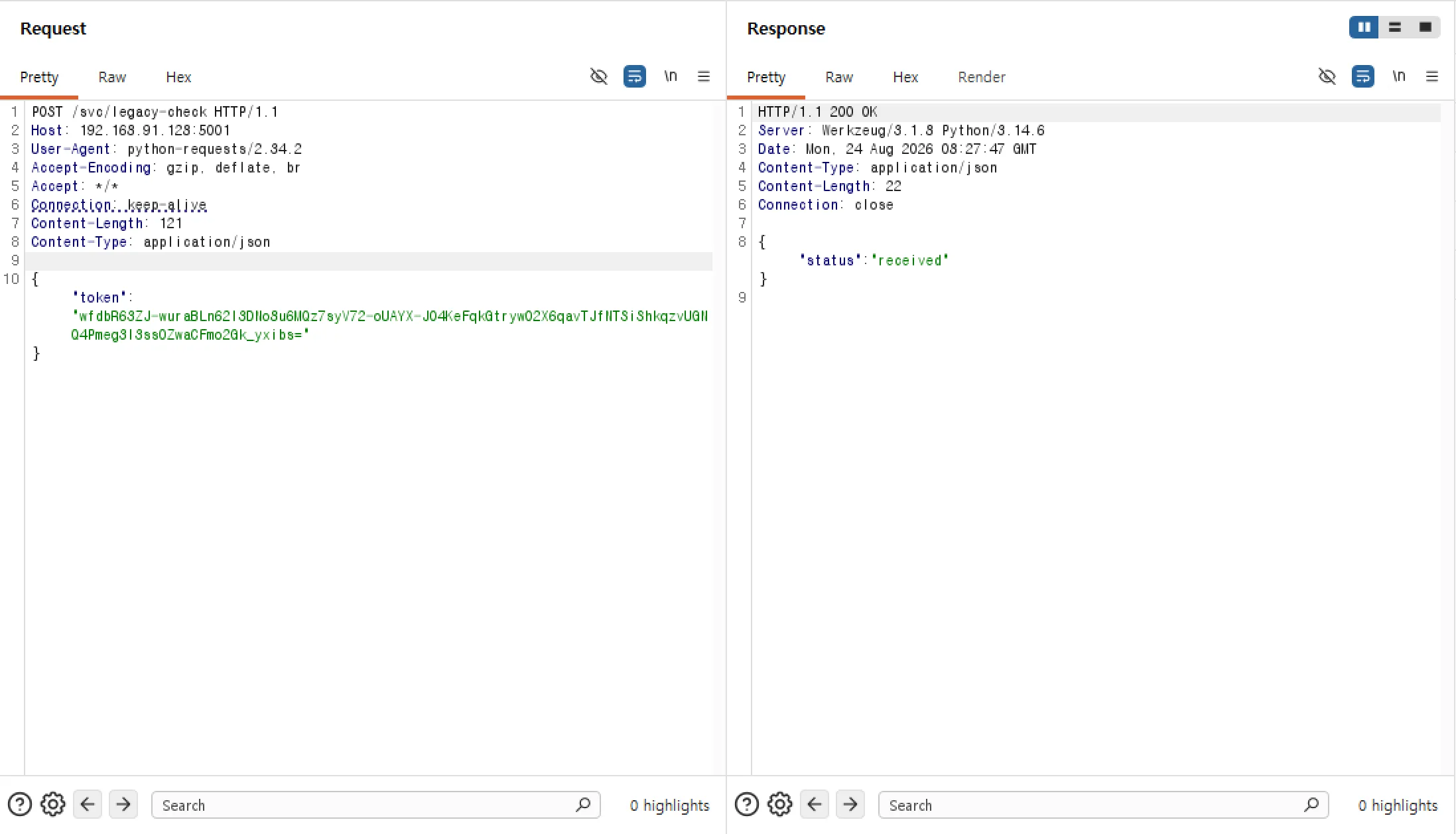Select the Request Pretty tab

coord(39,77)
